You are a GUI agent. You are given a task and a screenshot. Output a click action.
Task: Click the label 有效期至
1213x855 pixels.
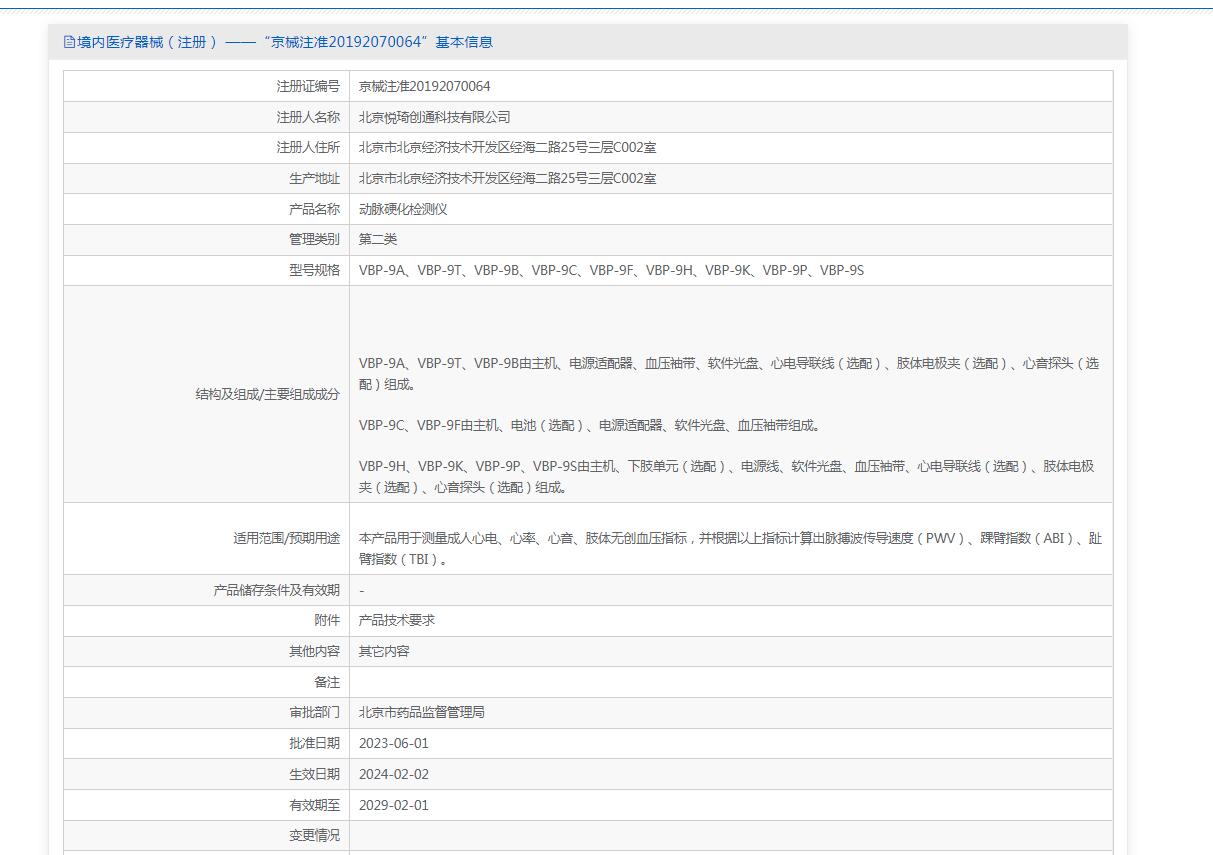[314, 805]
